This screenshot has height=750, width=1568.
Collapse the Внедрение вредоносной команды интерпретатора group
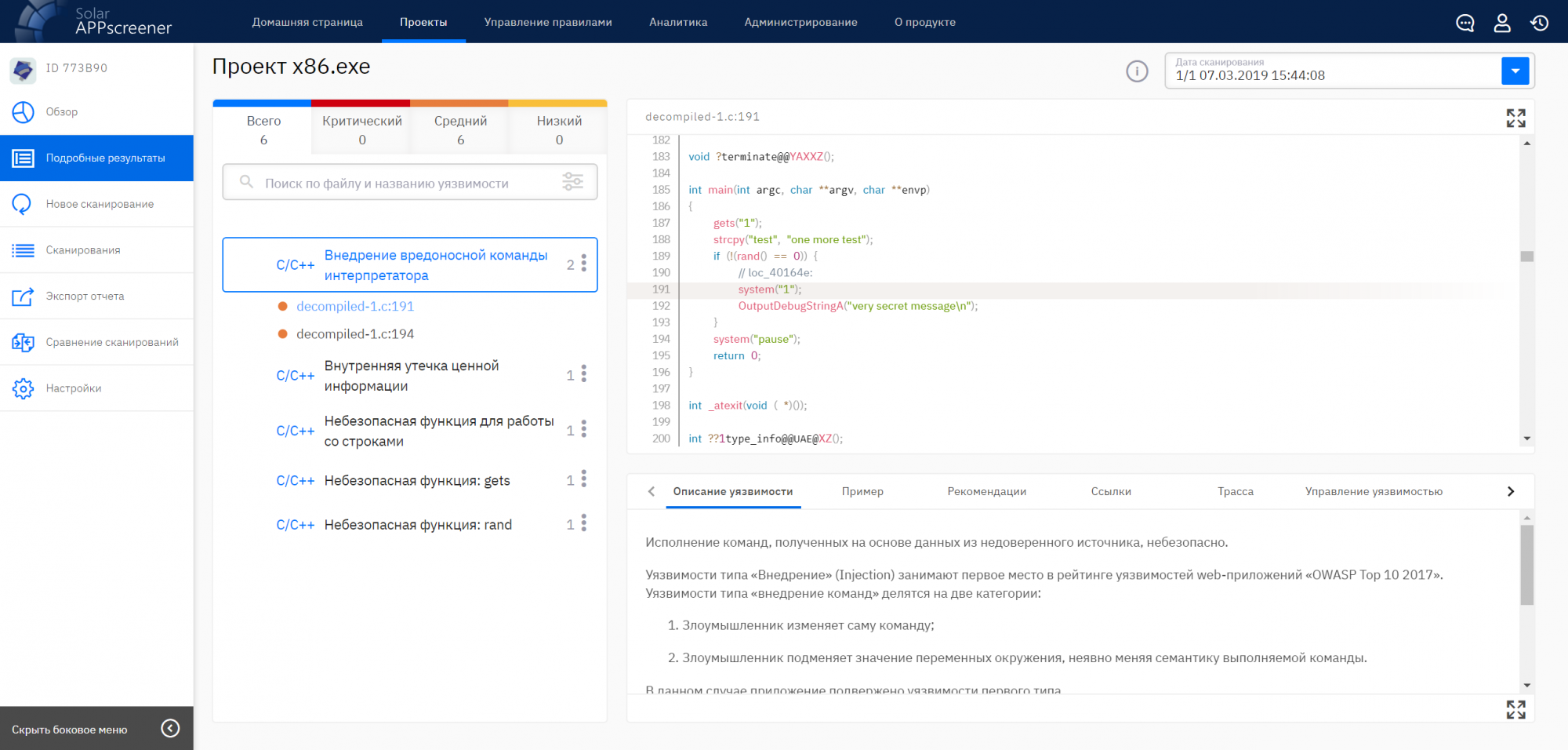(410, 265)
